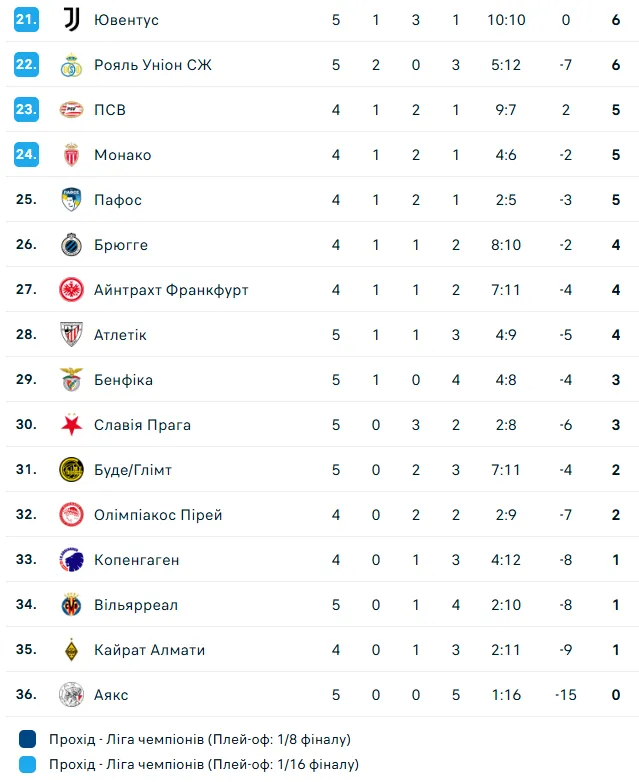Image resolution: width=639 pixels, height=782 pixels.
Task: Click the Eintracht Frankfurt eagle logo
Action: click(71, 290)
